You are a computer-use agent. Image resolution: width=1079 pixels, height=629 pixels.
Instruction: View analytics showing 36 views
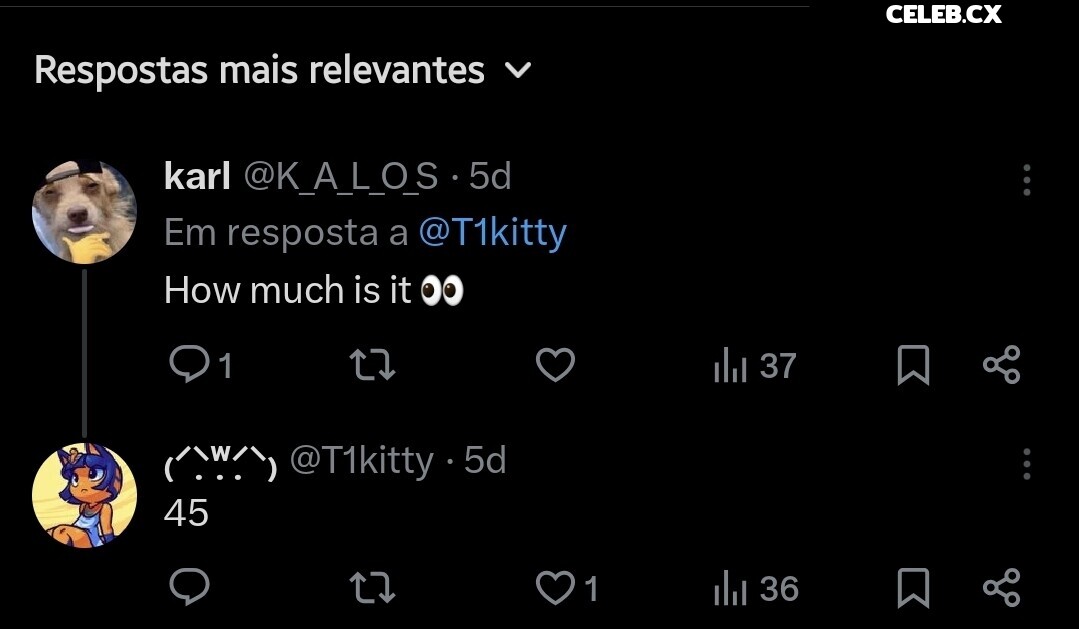click(757, 589)
